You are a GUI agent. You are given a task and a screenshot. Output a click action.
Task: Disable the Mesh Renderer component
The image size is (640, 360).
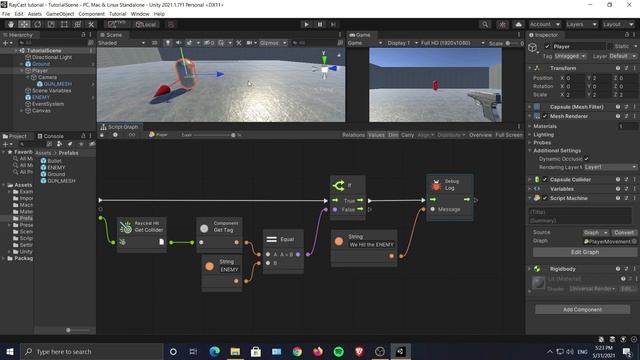(545, 116)
